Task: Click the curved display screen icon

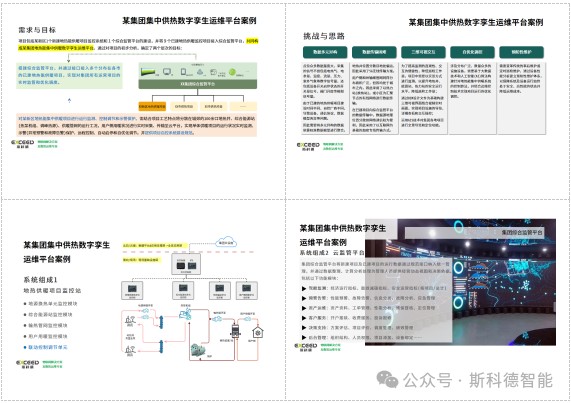Action: (148, 72)
